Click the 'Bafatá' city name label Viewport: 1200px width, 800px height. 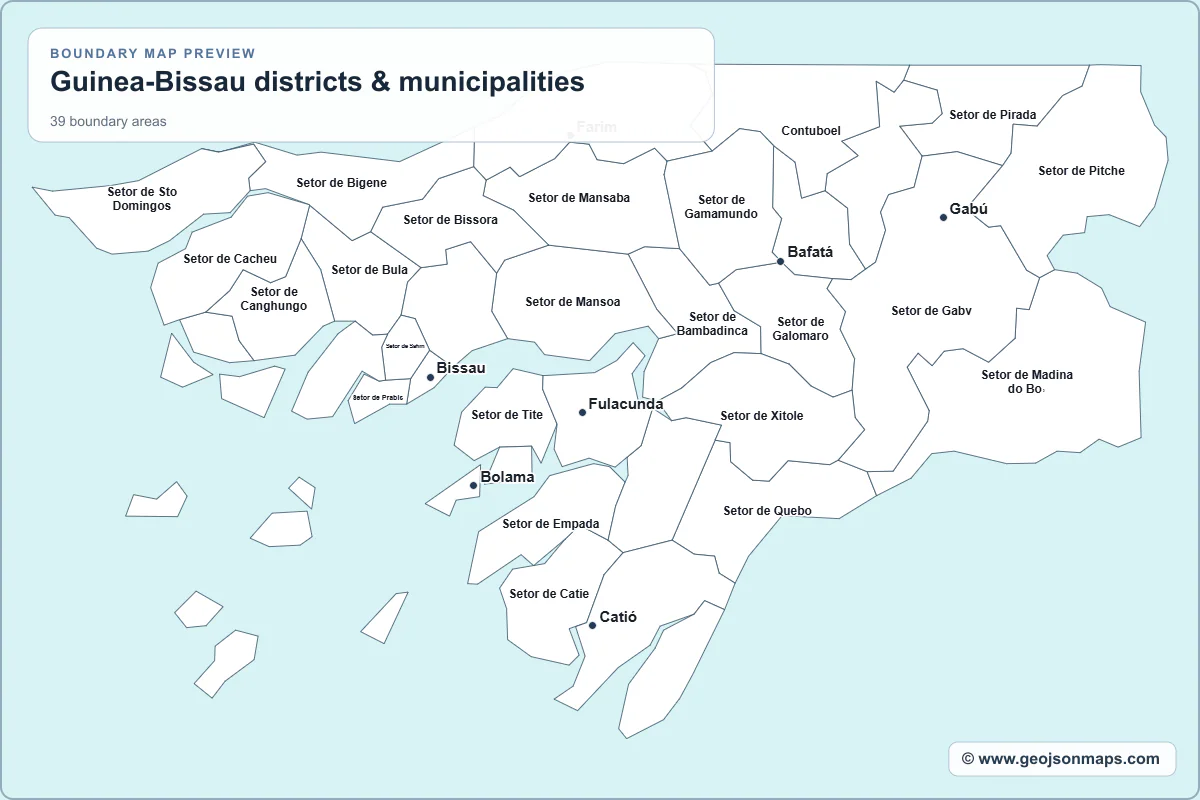[810, 252]
